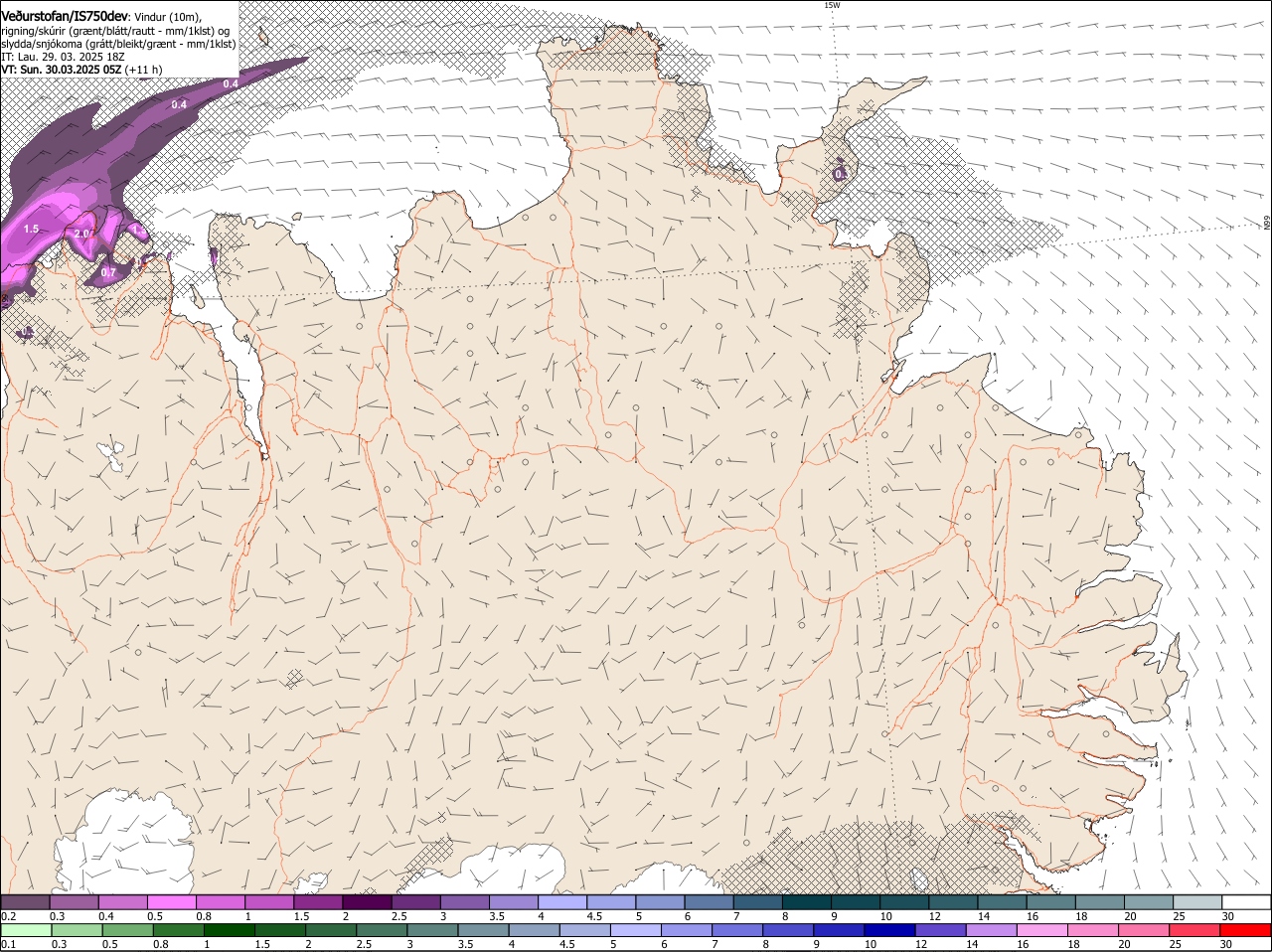Click the purple 14 swatch in lower row
This screenshot has width=1272, height=952.
point(993,931)
